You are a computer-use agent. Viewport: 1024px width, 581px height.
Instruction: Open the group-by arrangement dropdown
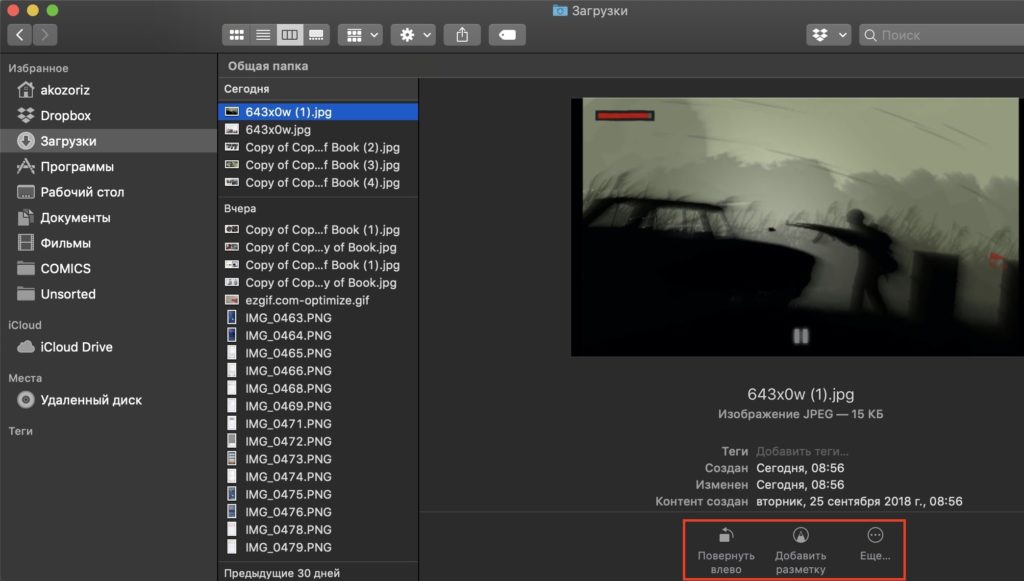coord(360,35)
